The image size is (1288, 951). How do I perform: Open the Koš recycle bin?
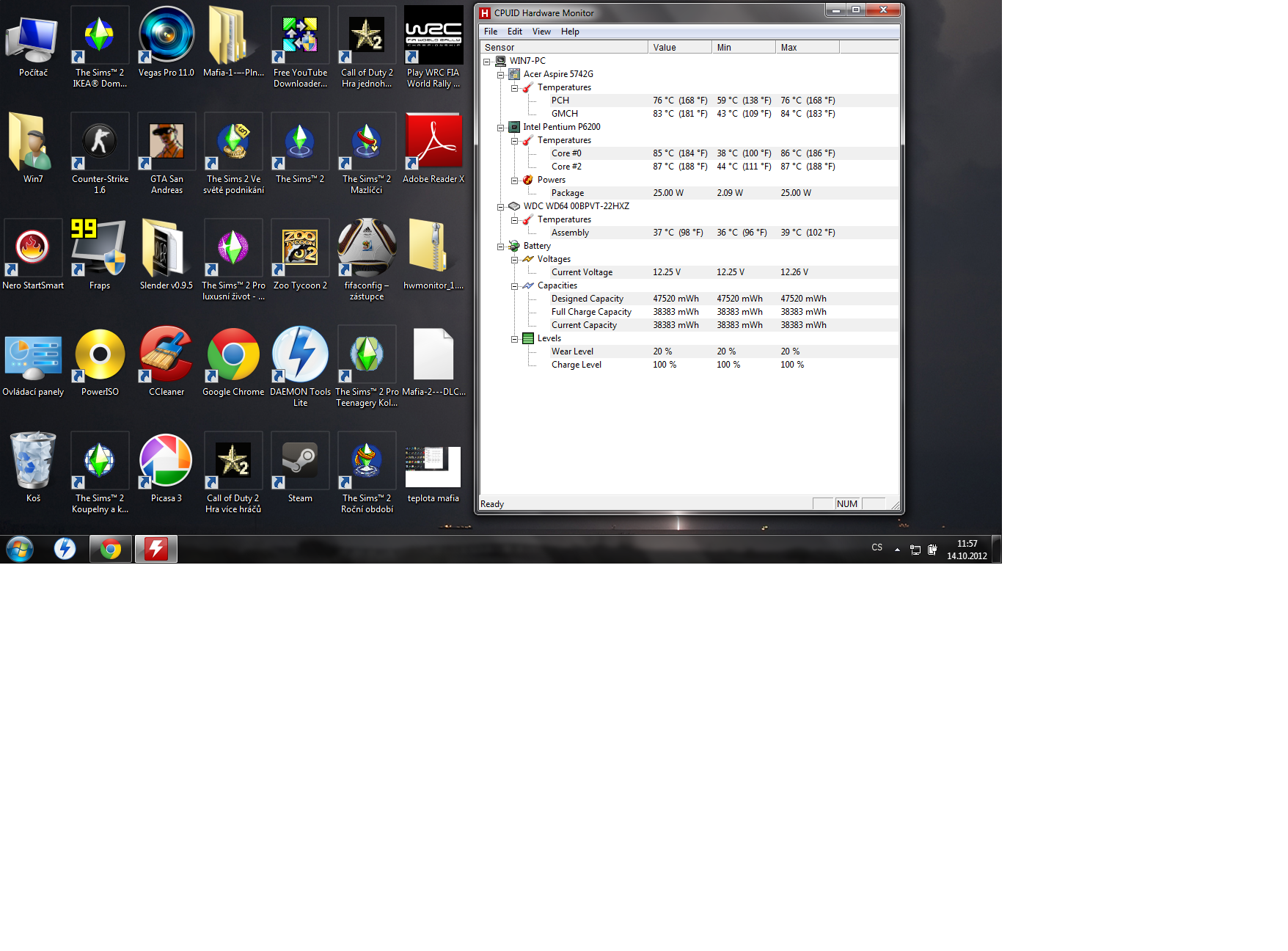tap(33, 464)
